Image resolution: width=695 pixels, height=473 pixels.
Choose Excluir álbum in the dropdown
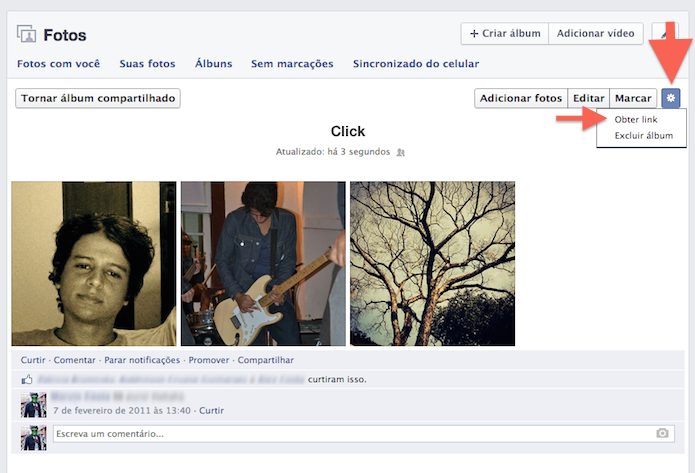644,136
